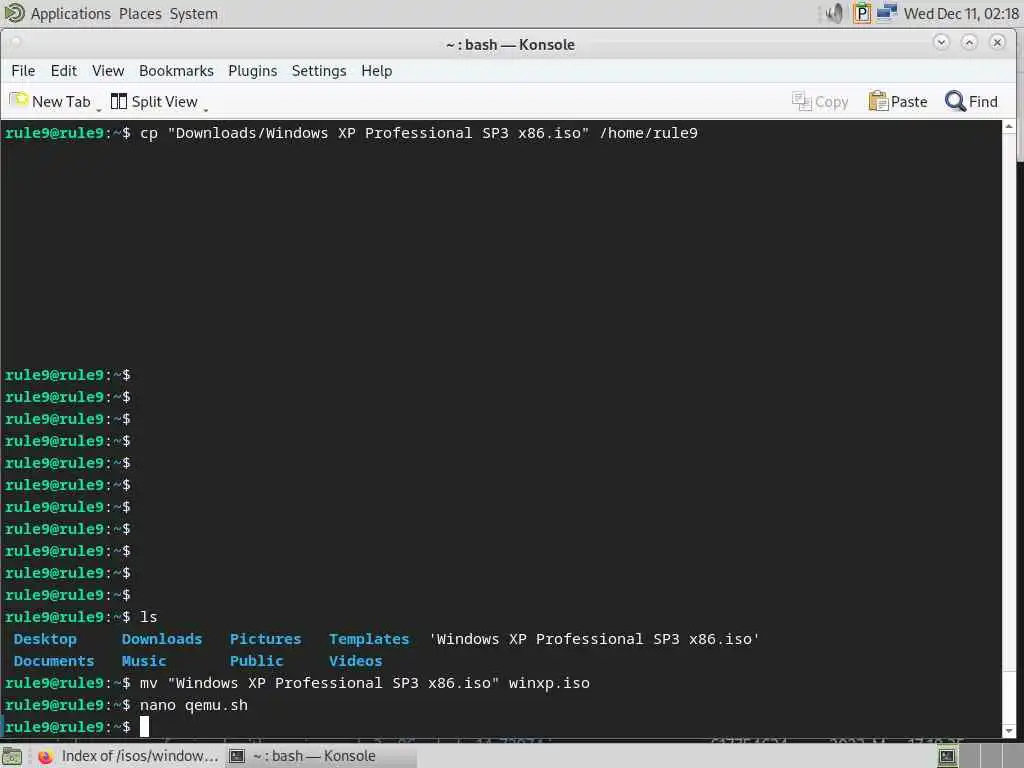Click the terminal scrollbar down arrow
Screen dimensions: 1024x768
click(x=1009, y=731)
